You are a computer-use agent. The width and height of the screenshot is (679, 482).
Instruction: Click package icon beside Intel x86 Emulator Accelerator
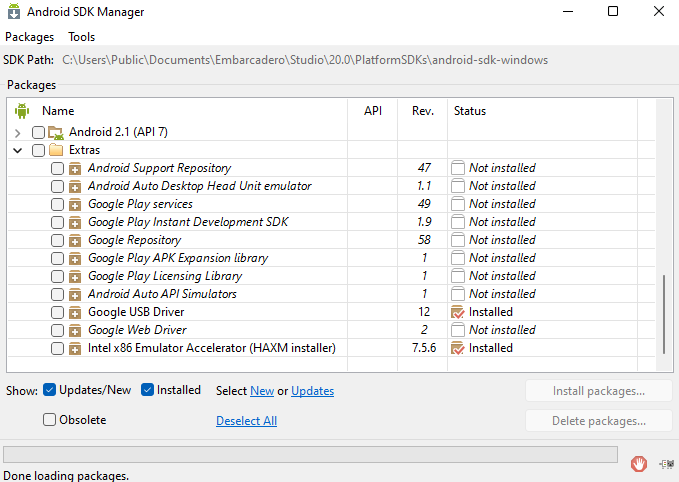point(75,349)
